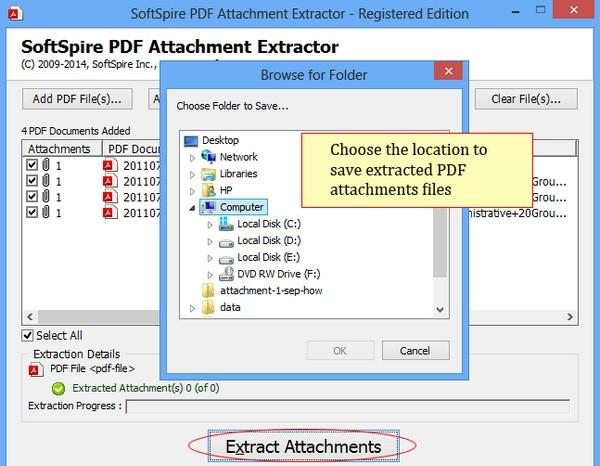
Task: Click the Extraction Progress bar
Action: [x=348, y=407]
